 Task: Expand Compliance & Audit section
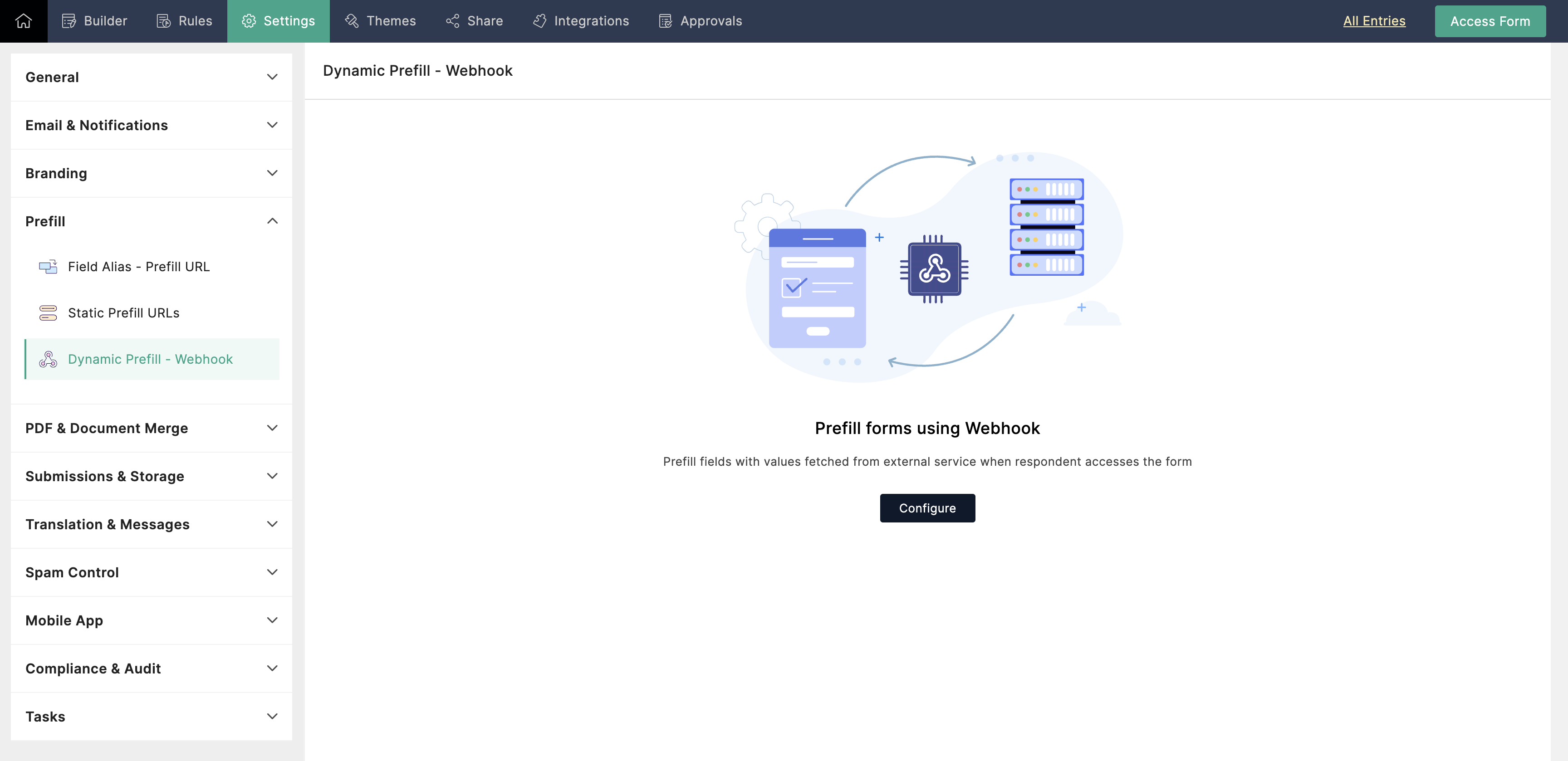[272, 668]
